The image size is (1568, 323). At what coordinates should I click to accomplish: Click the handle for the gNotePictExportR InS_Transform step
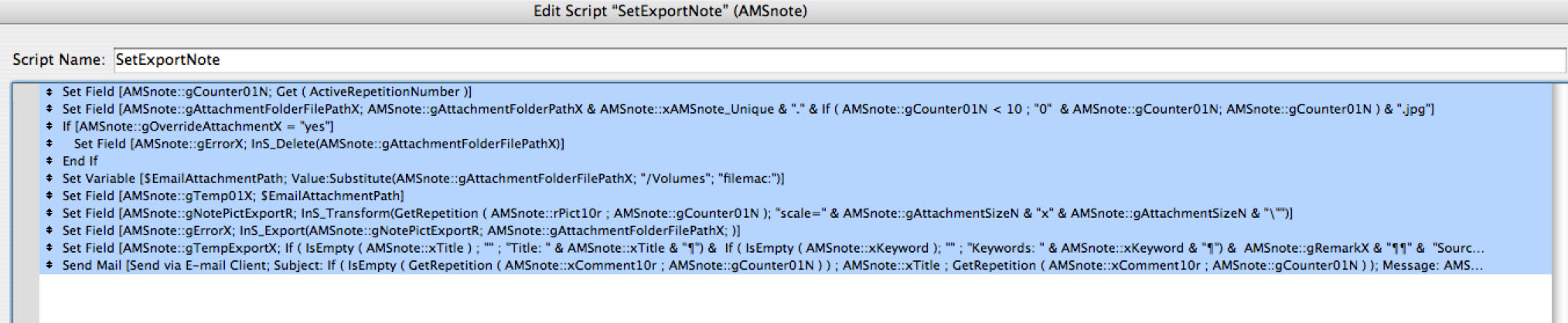(49, 213)
